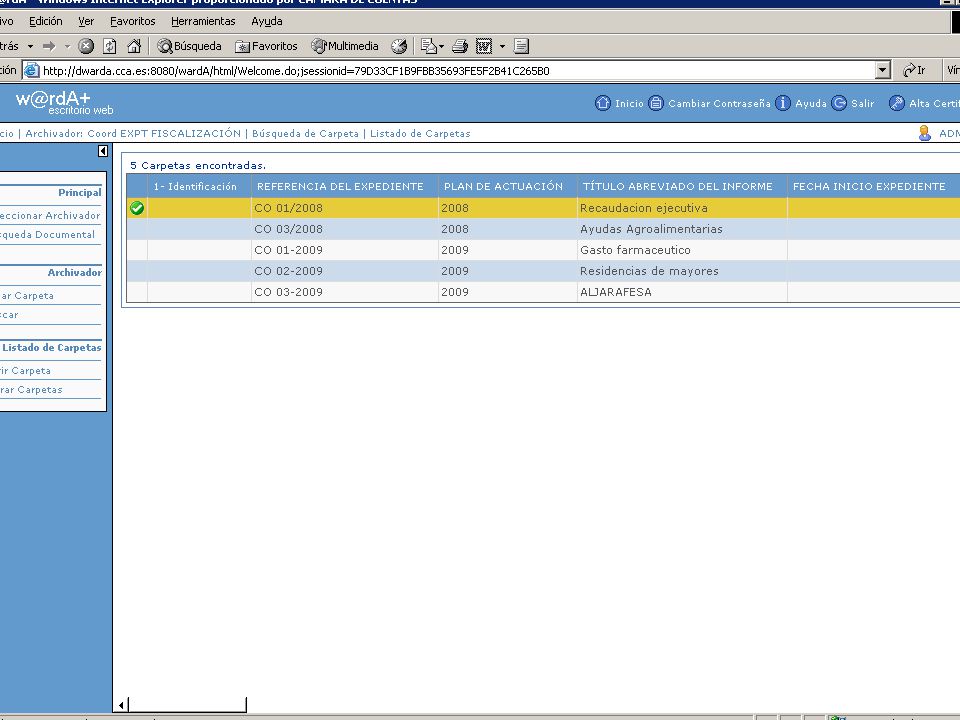
Task: Click the Refresh page toolbar icon
Action: [110, 46]
